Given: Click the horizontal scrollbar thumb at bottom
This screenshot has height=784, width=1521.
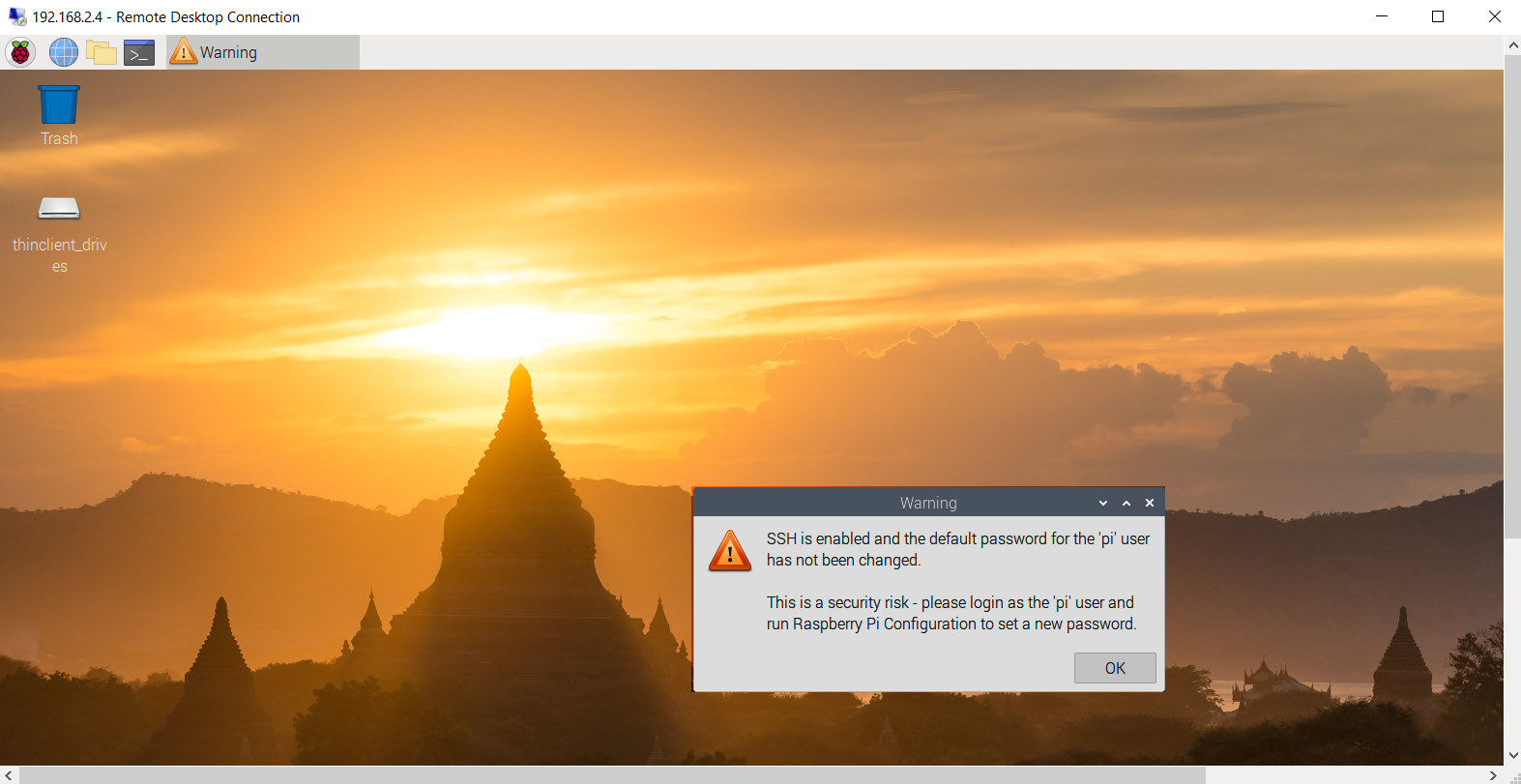Looking at the screenshot, I should click(612, 775).
